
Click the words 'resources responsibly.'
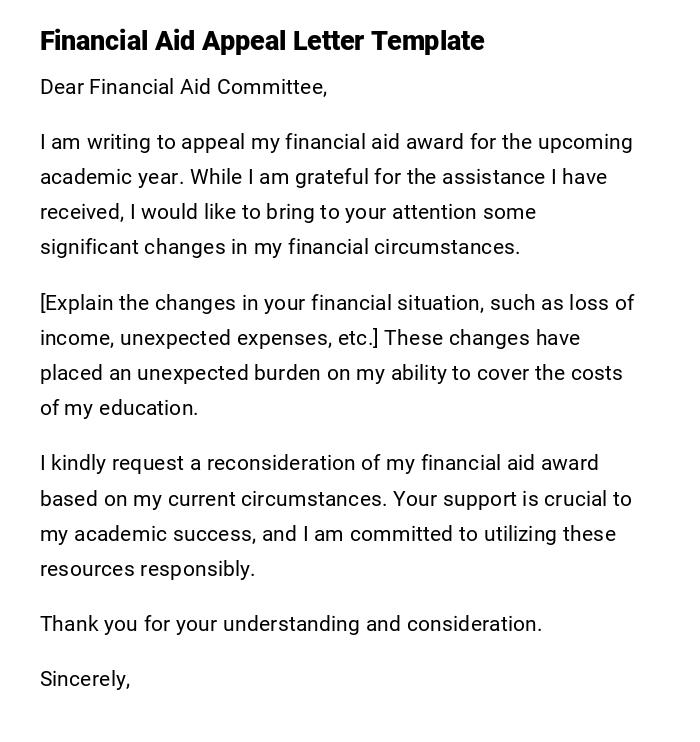147,569
